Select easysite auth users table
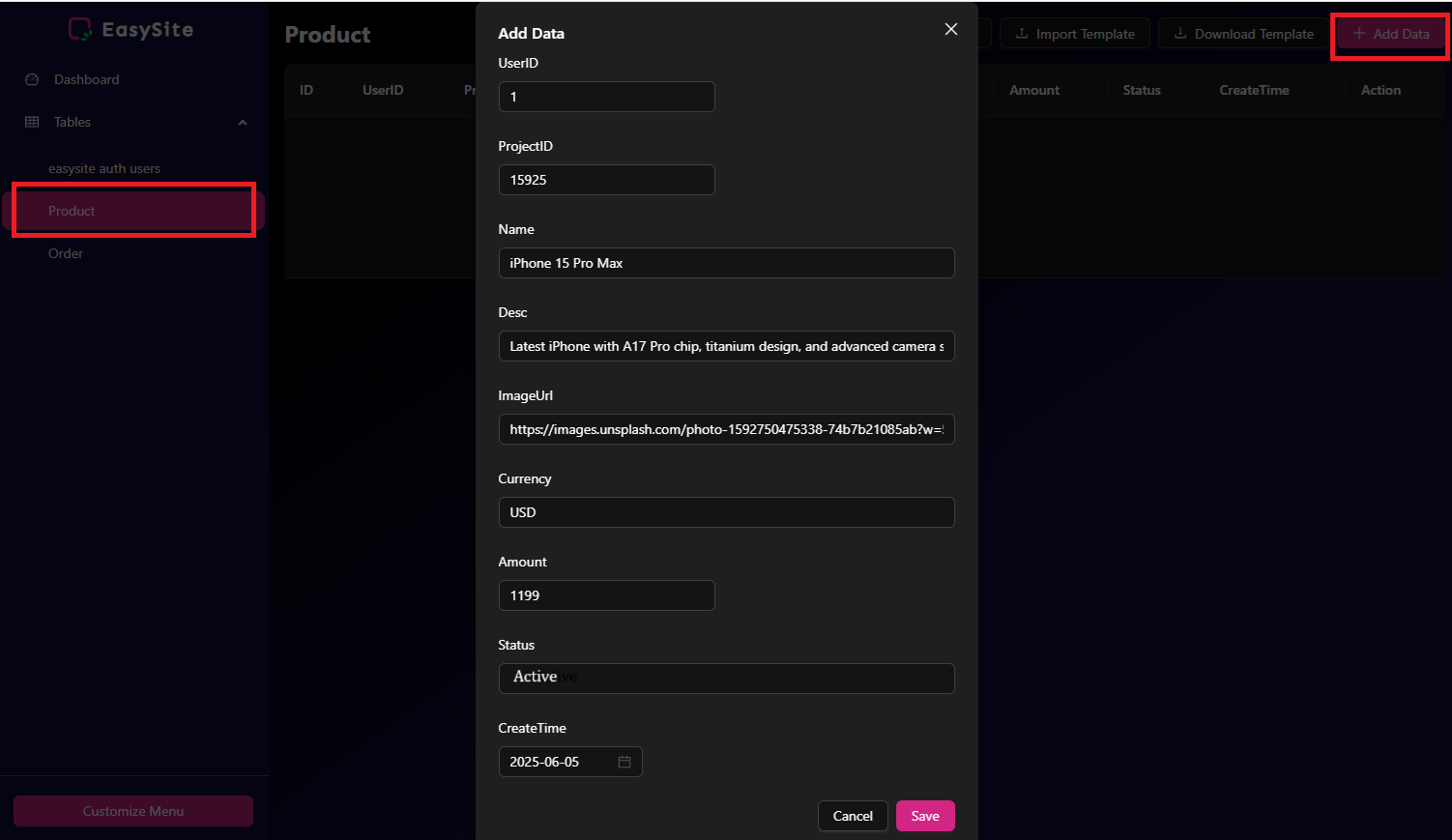Image resolution: width=1452 pixels, height=840 pixels. click(x=104, y=168)
